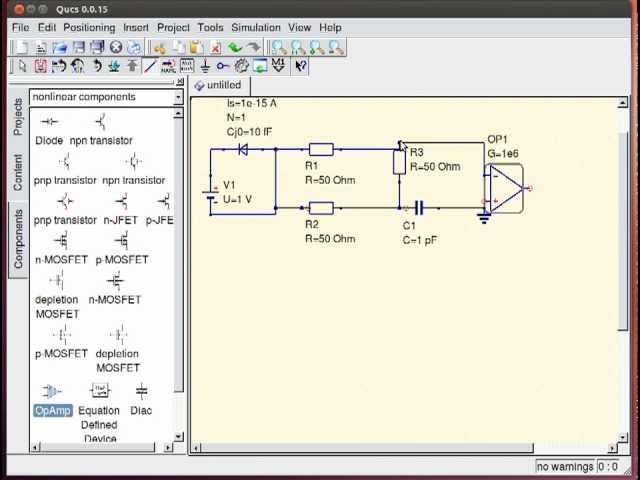
Task: Click the Wire Label NAME icon
Action: (x=168, y=66)
